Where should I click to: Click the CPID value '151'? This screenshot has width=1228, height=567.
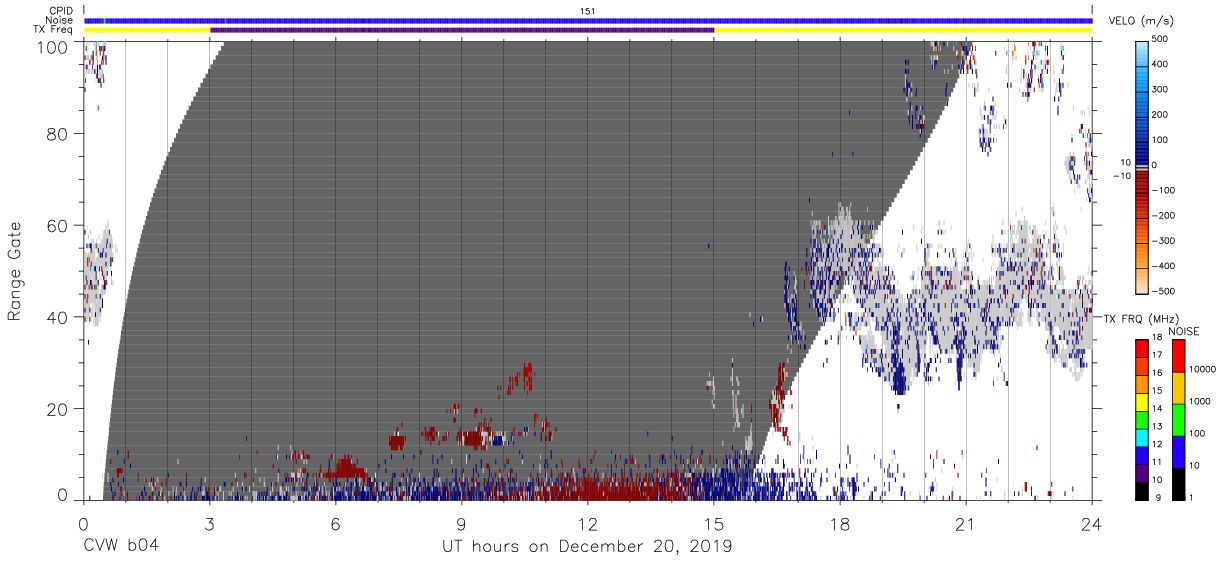click(588, 11)
